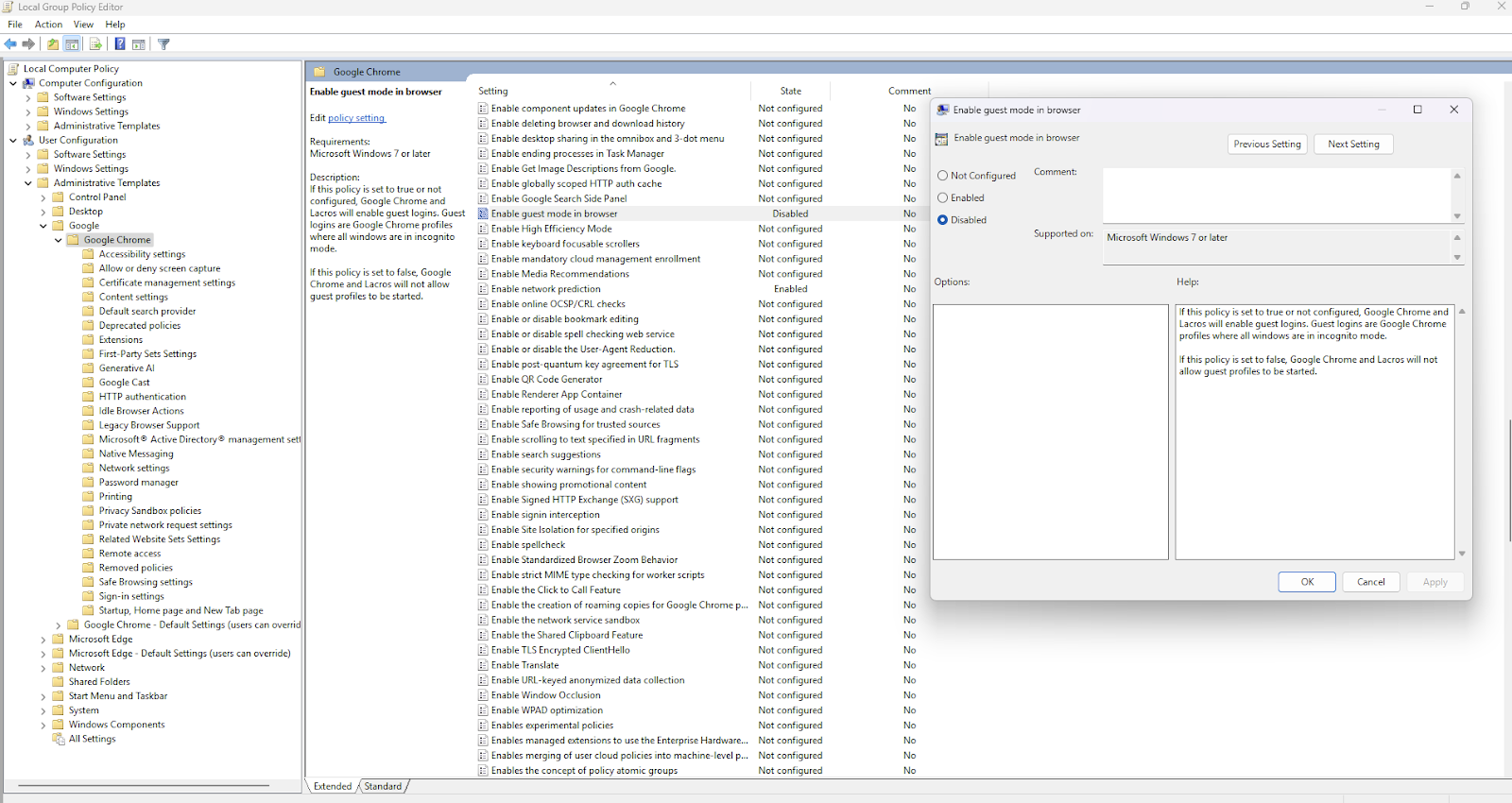Click policy icon beside Enable Translate

(483, 665)
